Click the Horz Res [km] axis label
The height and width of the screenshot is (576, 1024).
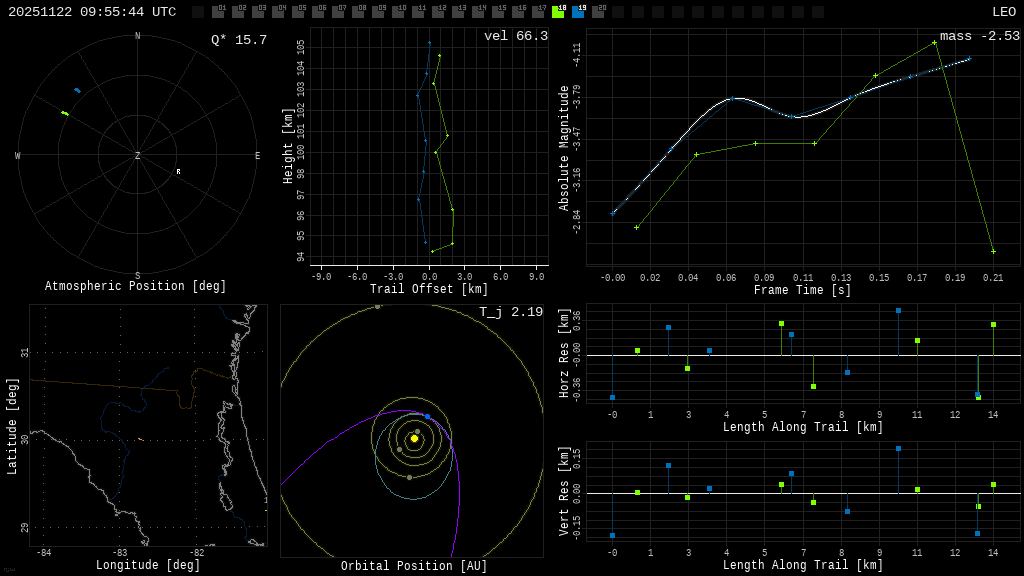564,353
